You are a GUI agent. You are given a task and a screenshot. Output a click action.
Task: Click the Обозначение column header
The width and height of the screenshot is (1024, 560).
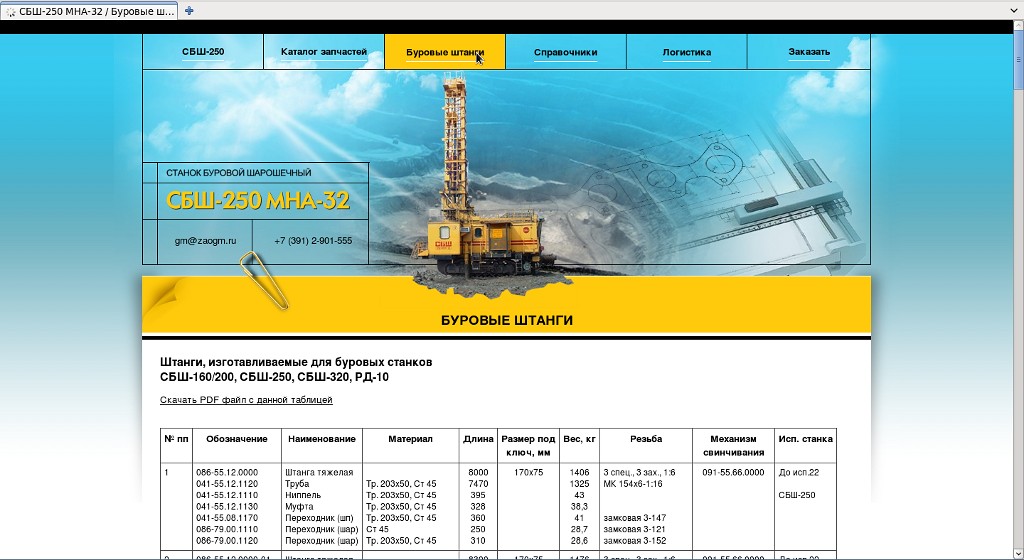237,439
